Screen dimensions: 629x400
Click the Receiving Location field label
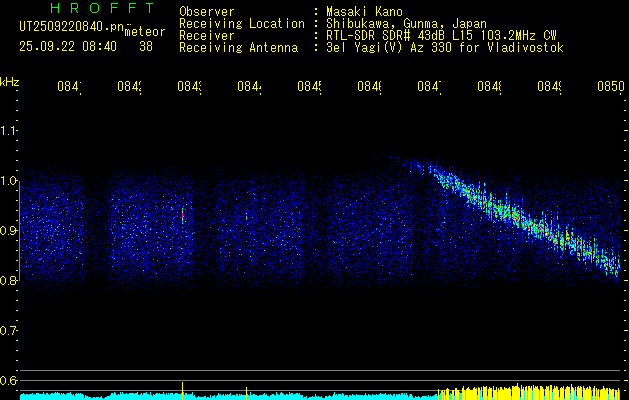click(241, 23)
